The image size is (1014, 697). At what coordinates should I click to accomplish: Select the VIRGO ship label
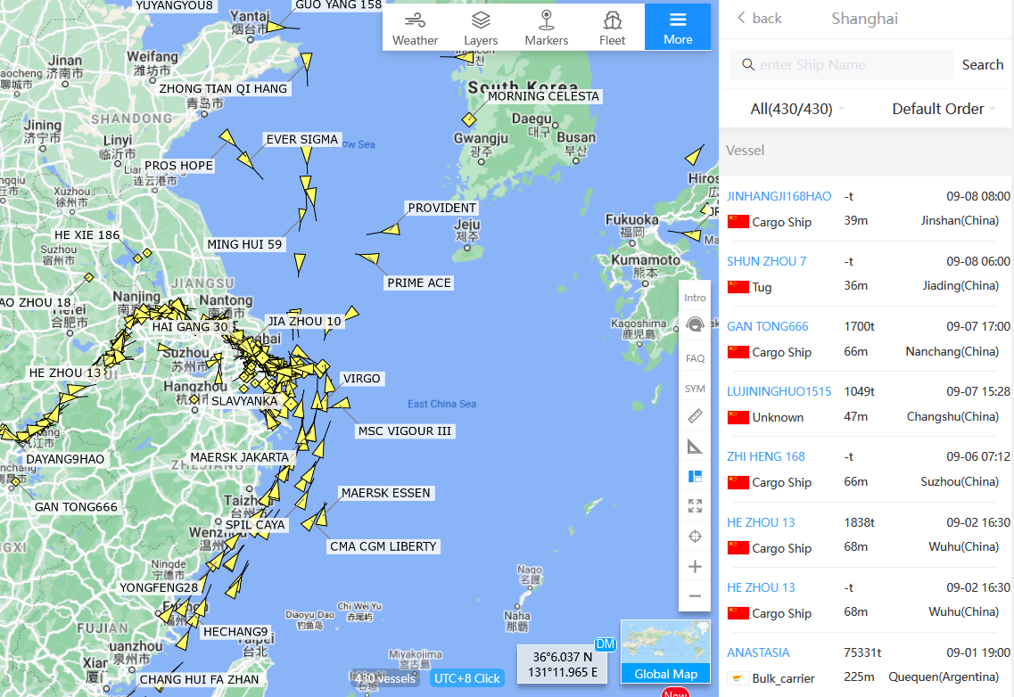click(361, 378)
